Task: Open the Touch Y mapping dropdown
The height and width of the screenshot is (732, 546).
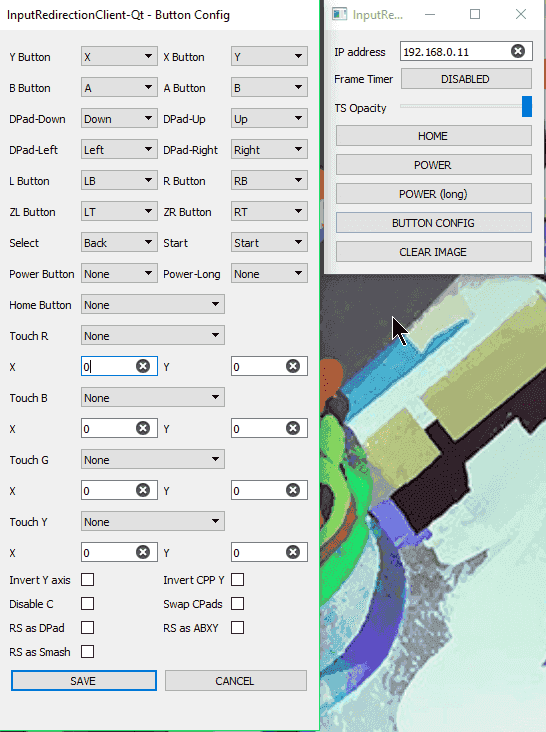Action: [x=153, y=521]
